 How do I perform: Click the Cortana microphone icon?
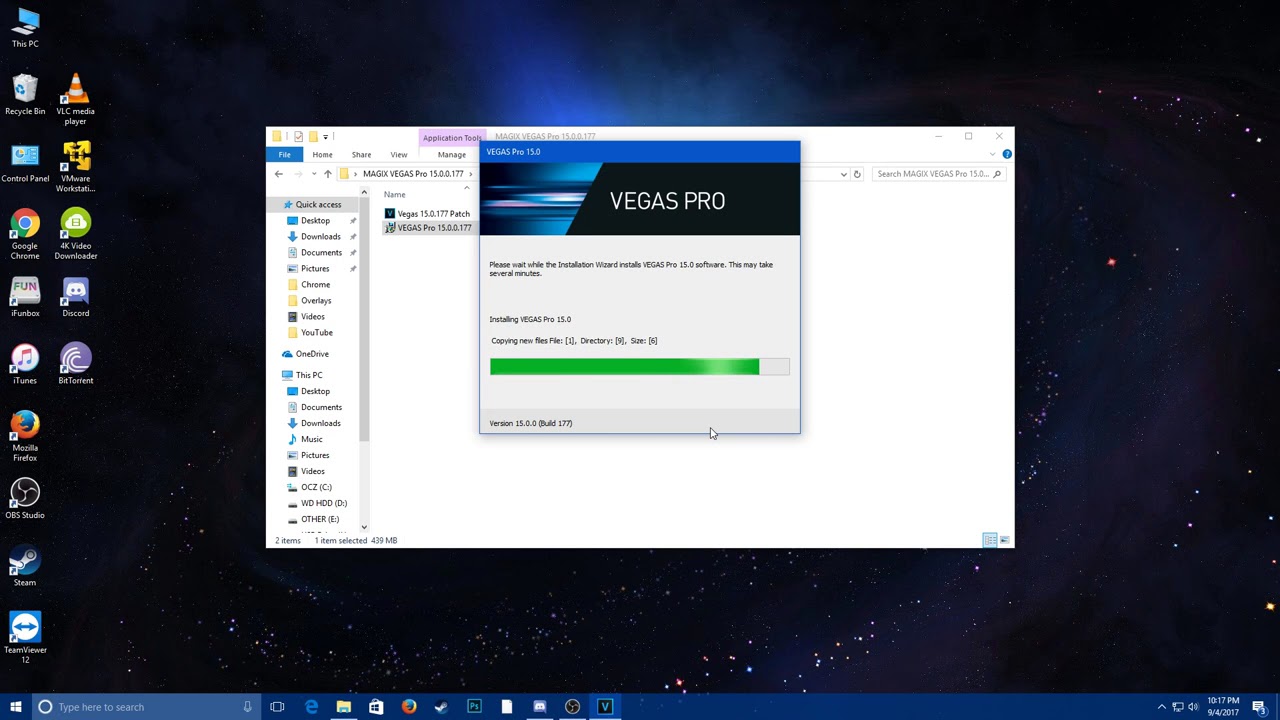pyautogui.click(x=247, y=707)
